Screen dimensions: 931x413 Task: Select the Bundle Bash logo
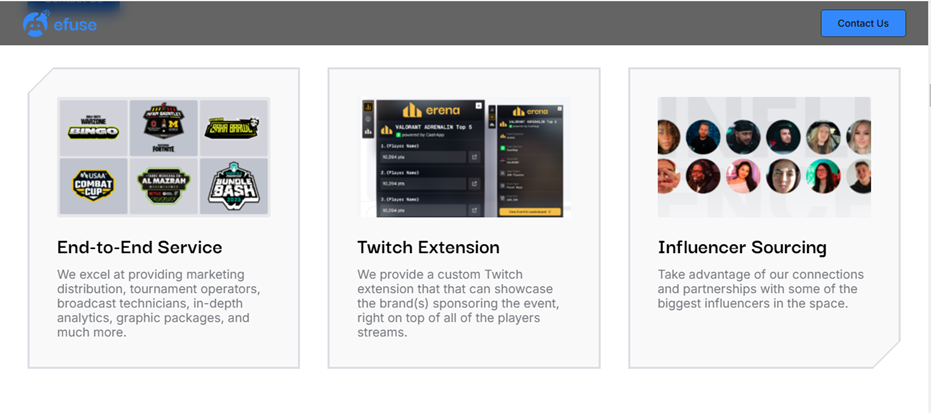(233, 186)
